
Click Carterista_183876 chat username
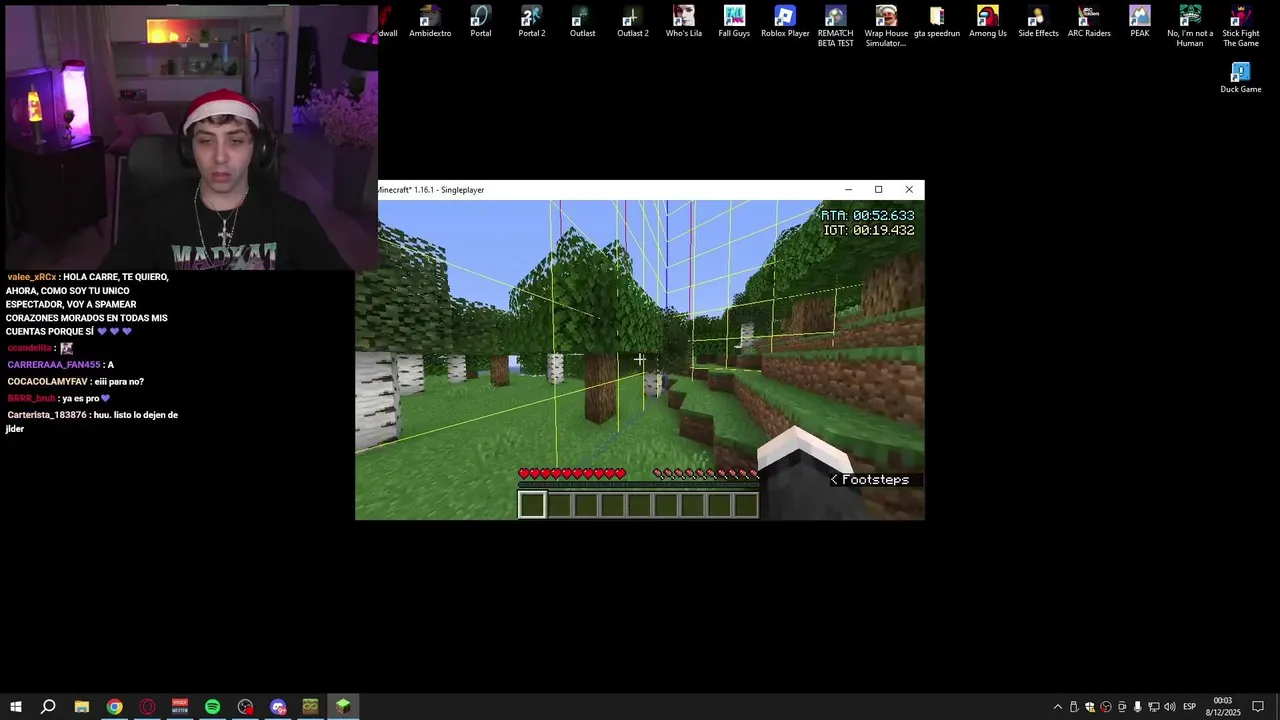click(x=46, y=415)
